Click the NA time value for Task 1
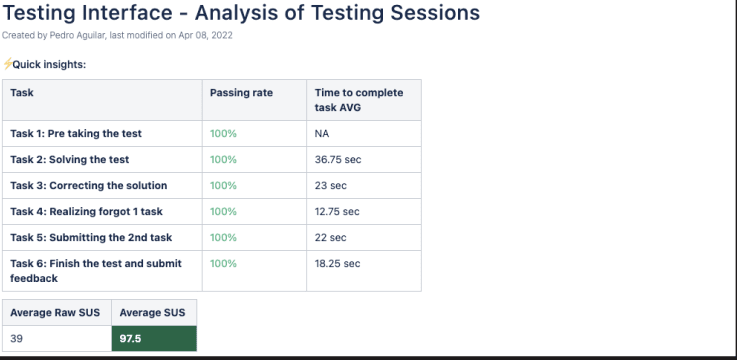This screenshot has width=737, height=360. (x=322, y=133)
